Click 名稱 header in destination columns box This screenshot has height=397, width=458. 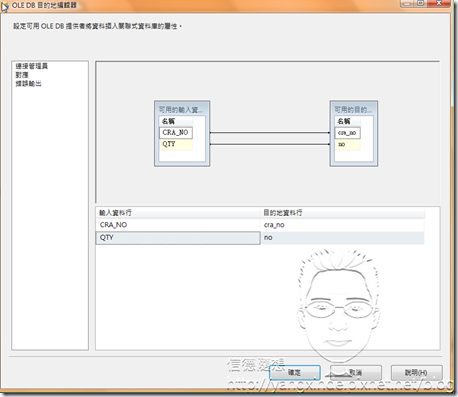point(347,121)
